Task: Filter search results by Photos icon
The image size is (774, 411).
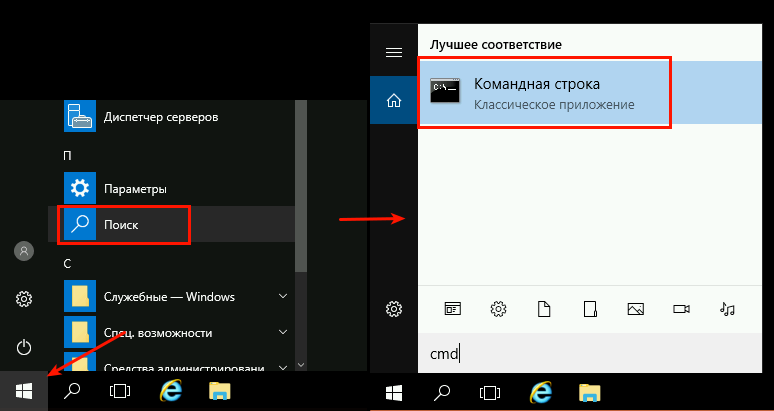Action: [635, 309]
